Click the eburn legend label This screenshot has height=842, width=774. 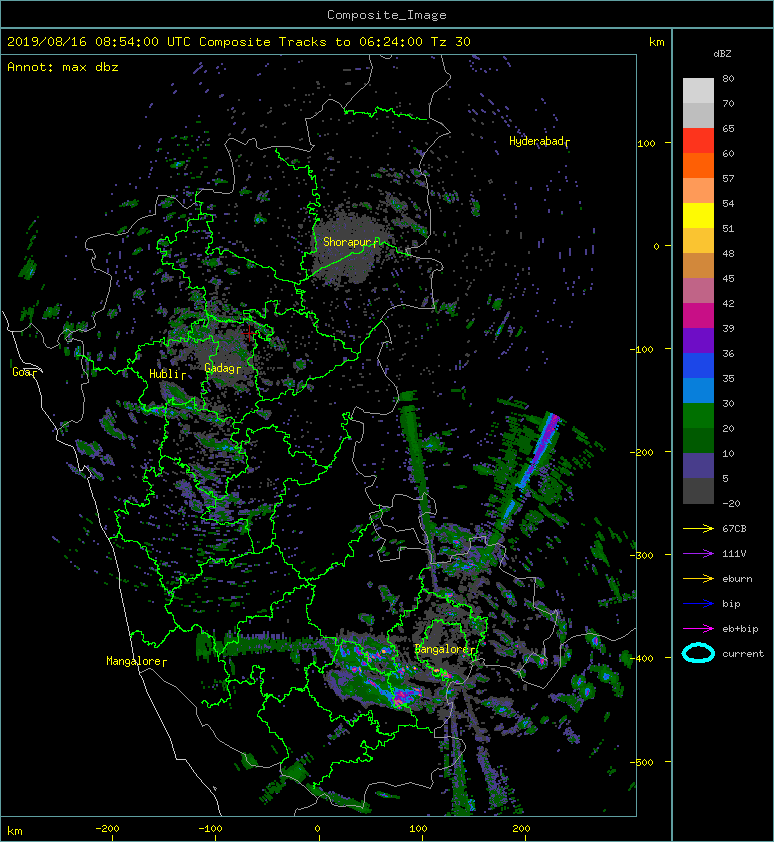pos(737,579)
